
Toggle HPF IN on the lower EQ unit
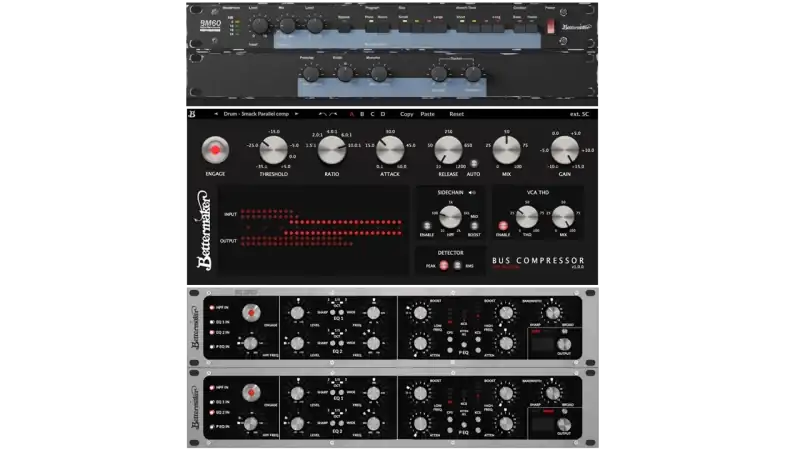click(x=212, y=388)
